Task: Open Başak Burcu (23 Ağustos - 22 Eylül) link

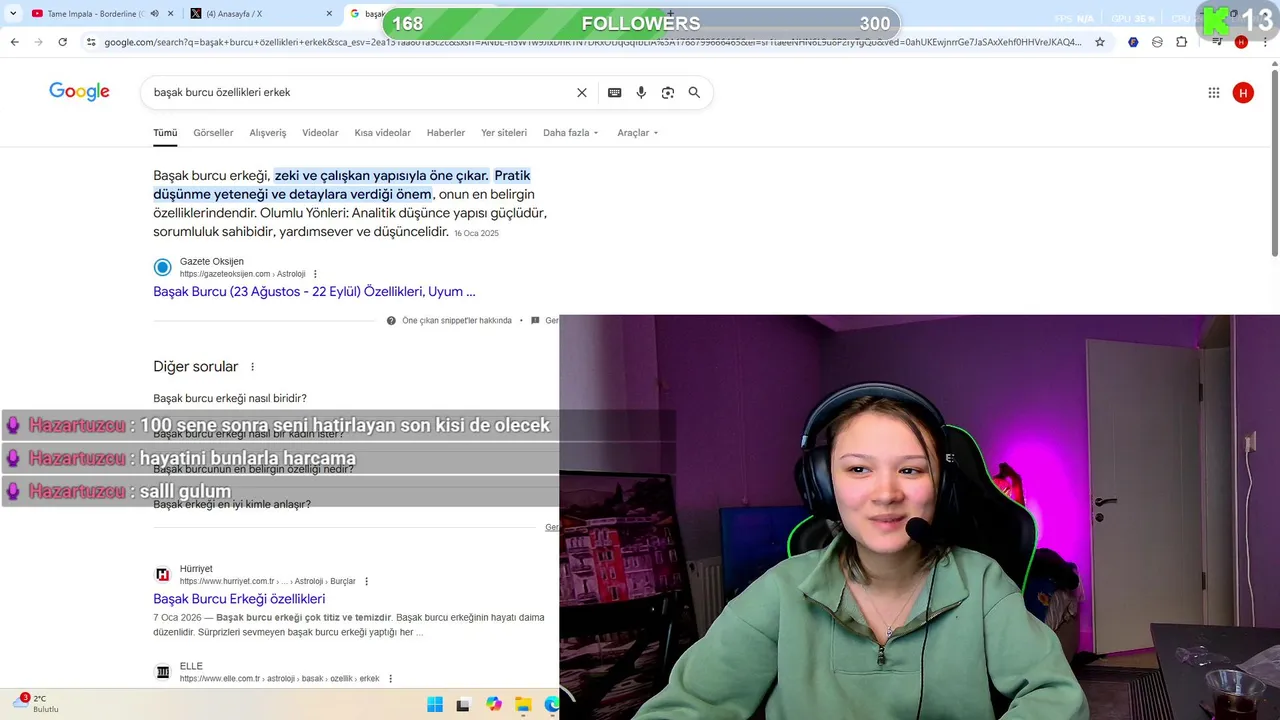Action: tap(314, 292)
